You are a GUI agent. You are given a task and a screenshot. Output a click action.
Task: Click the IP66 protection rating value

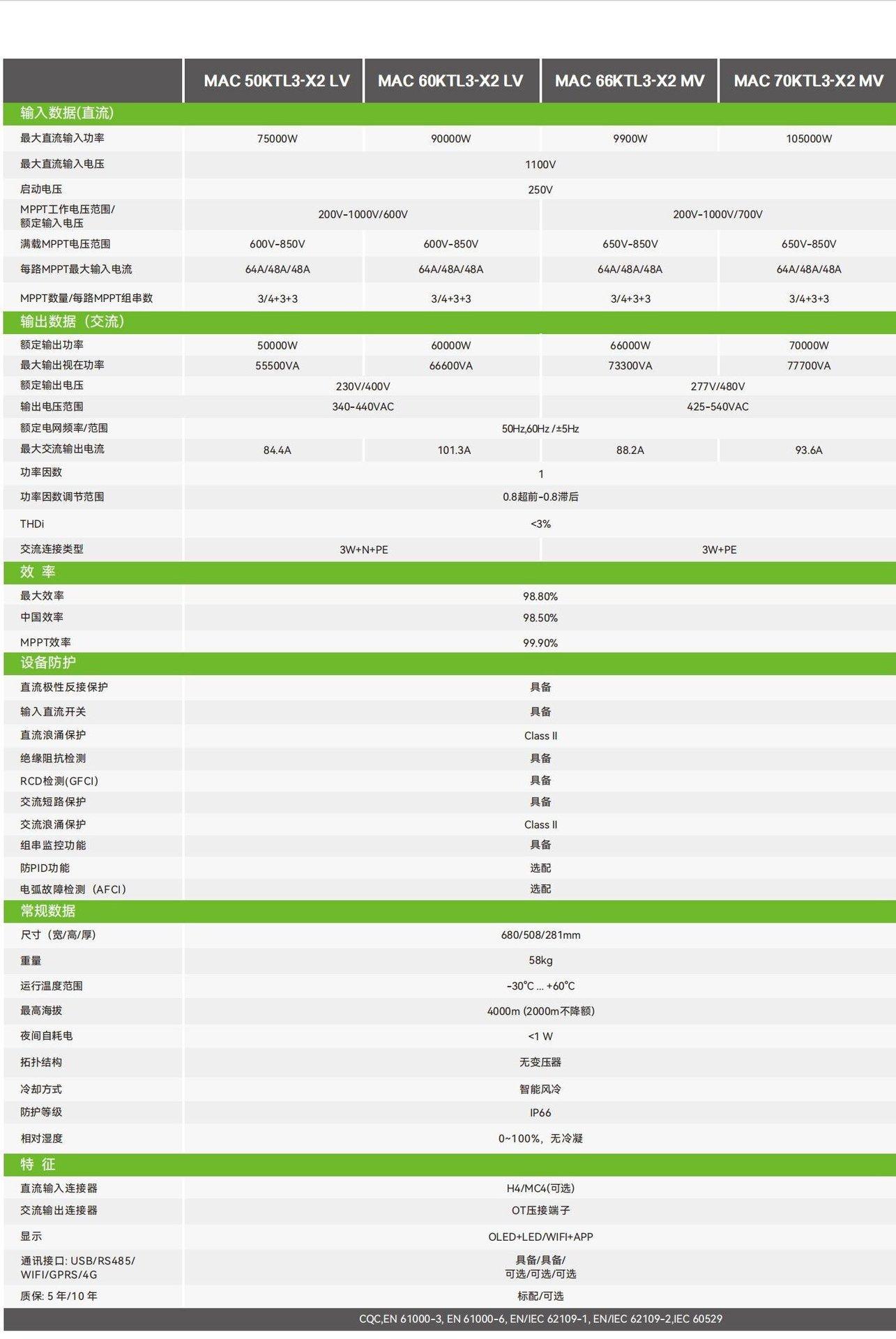click(x=540, y=1112)
